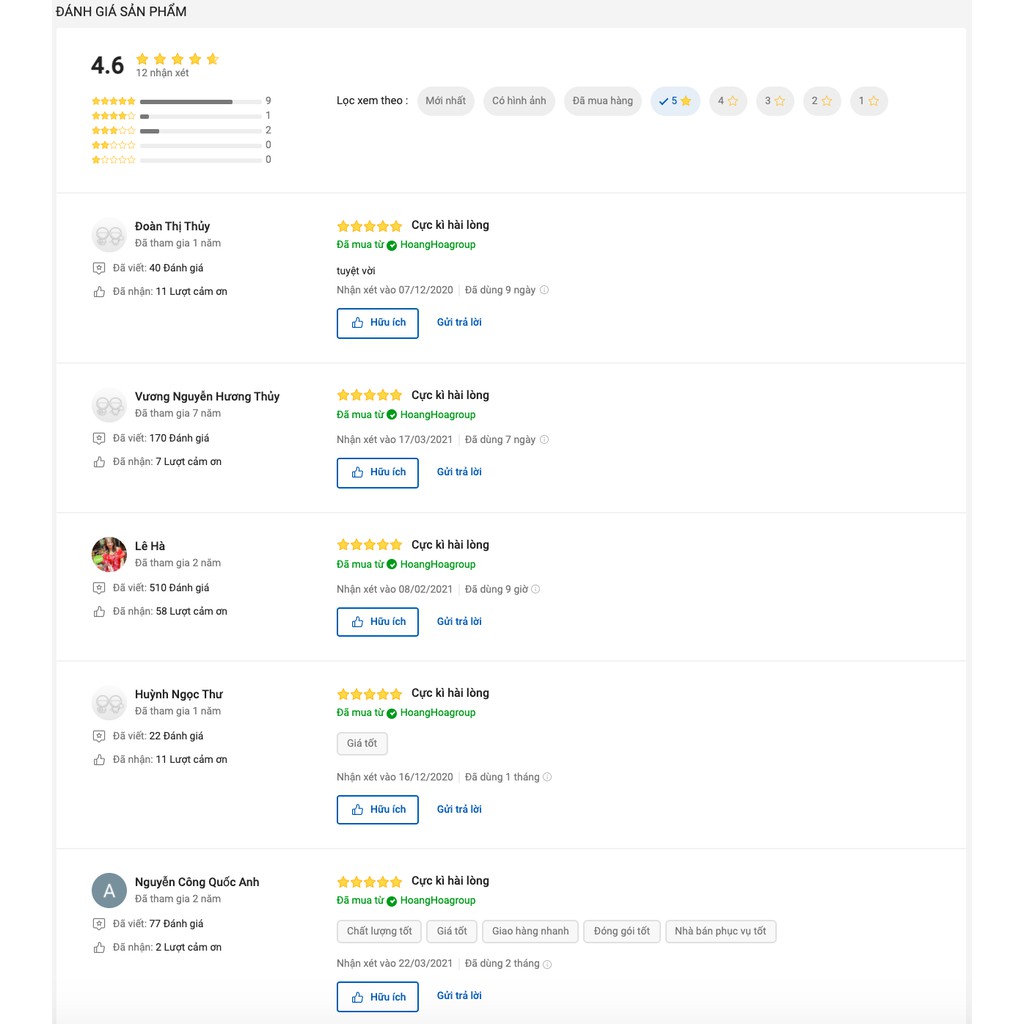
Task: Click review count icon under Vương Nguyễn Hương Thủy
Action: coord(99,438)
